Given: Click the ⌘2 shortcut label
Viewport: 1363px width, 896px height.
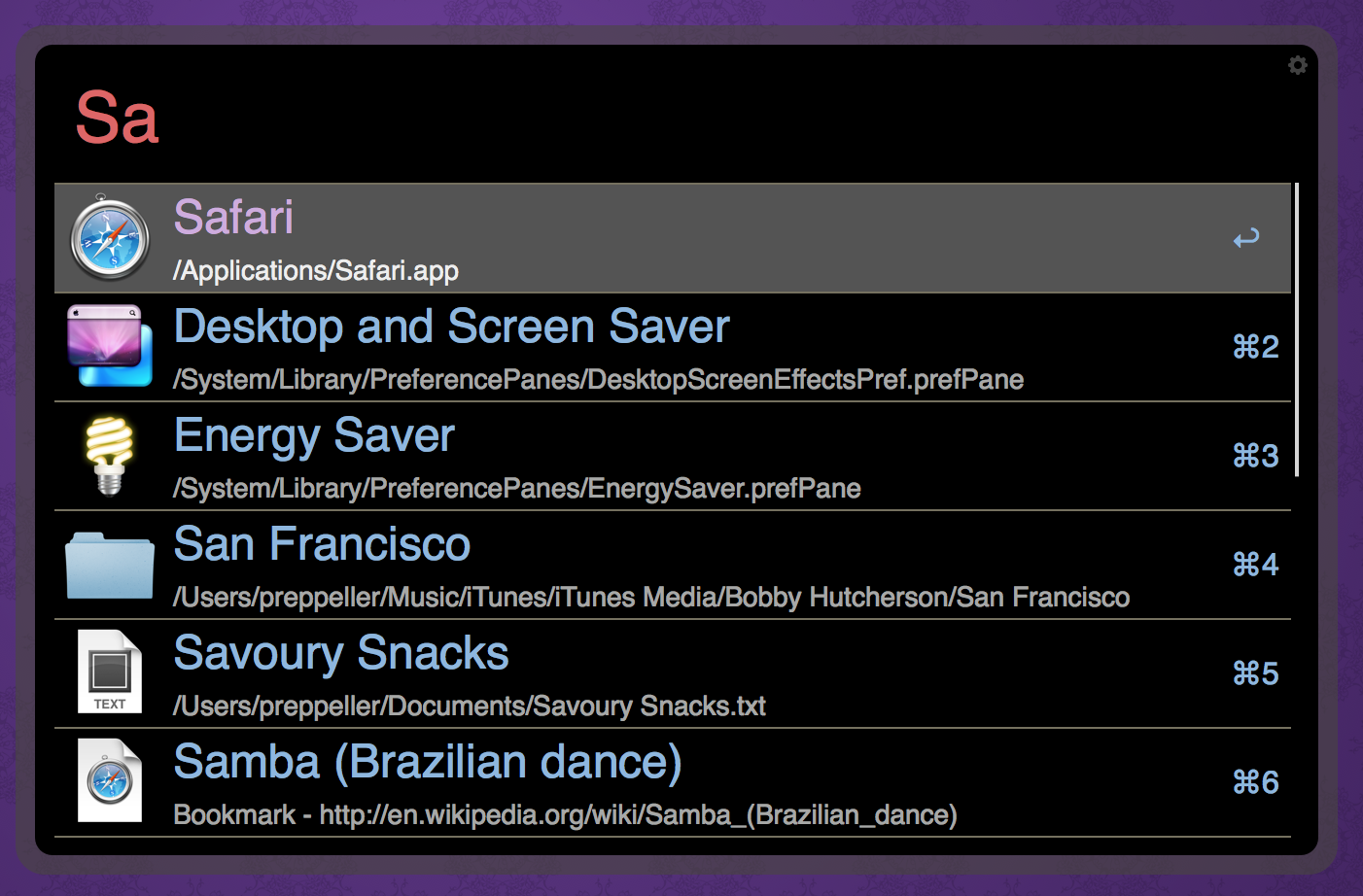Looking at the screenshot, I should (x=1255, y=347).
